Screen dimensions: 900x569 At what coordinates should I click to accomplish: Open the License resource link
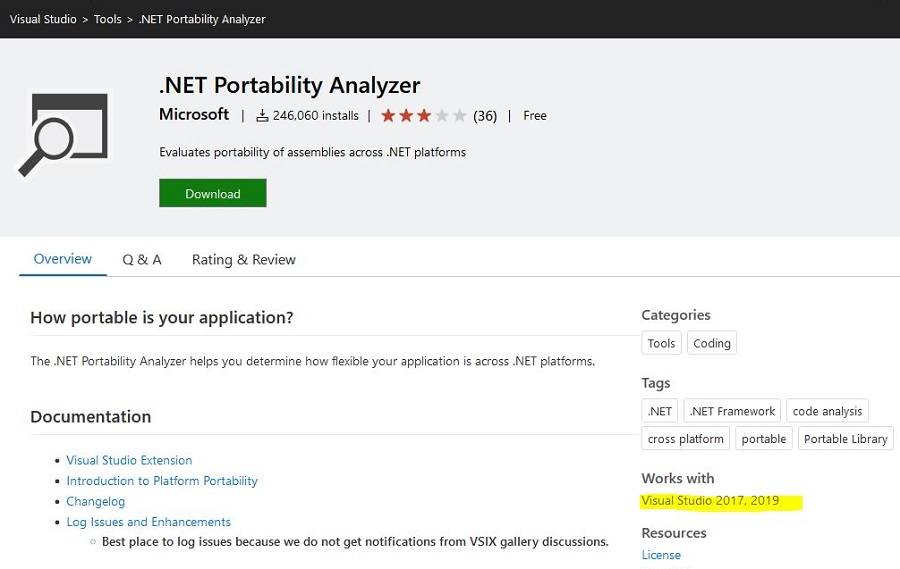661,555
